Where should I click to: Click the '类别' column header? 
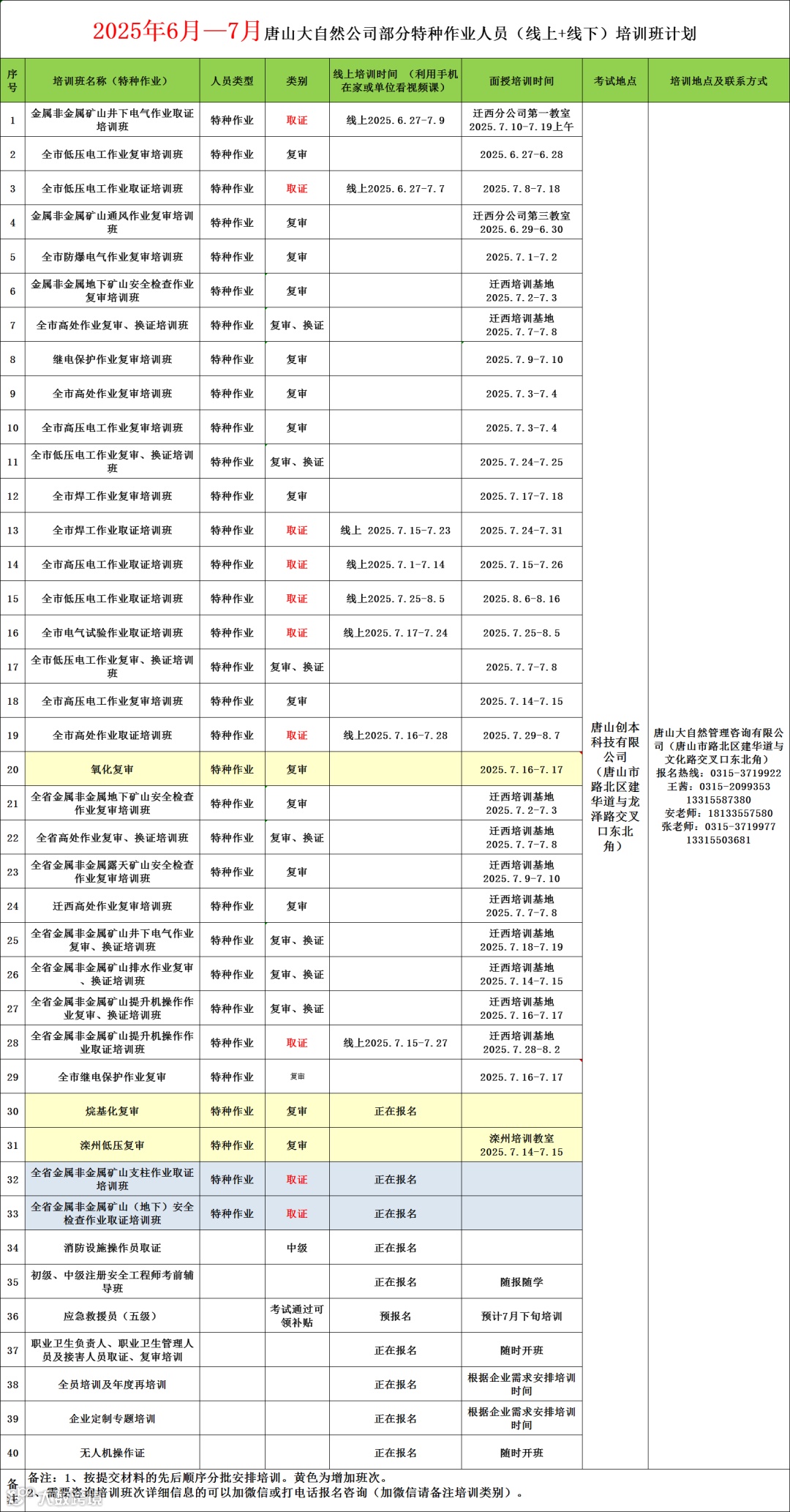pyautogui.click(x=297, y=81)
